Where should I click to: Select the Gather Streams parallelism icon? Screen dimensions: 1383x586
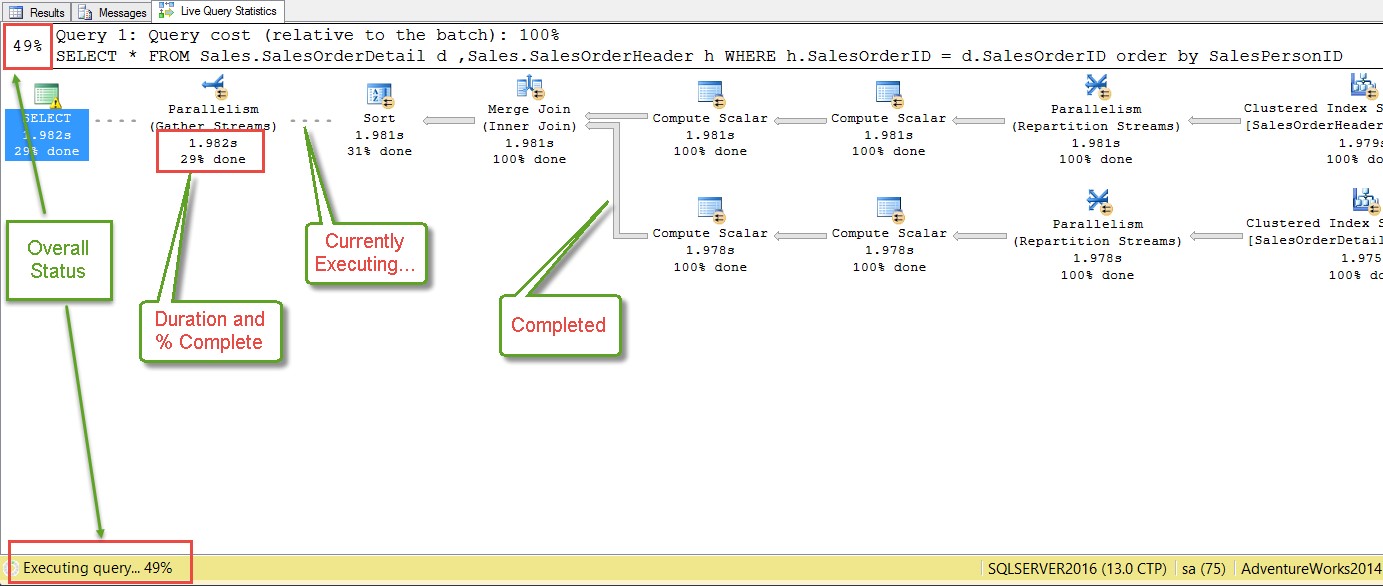(213, 88)
